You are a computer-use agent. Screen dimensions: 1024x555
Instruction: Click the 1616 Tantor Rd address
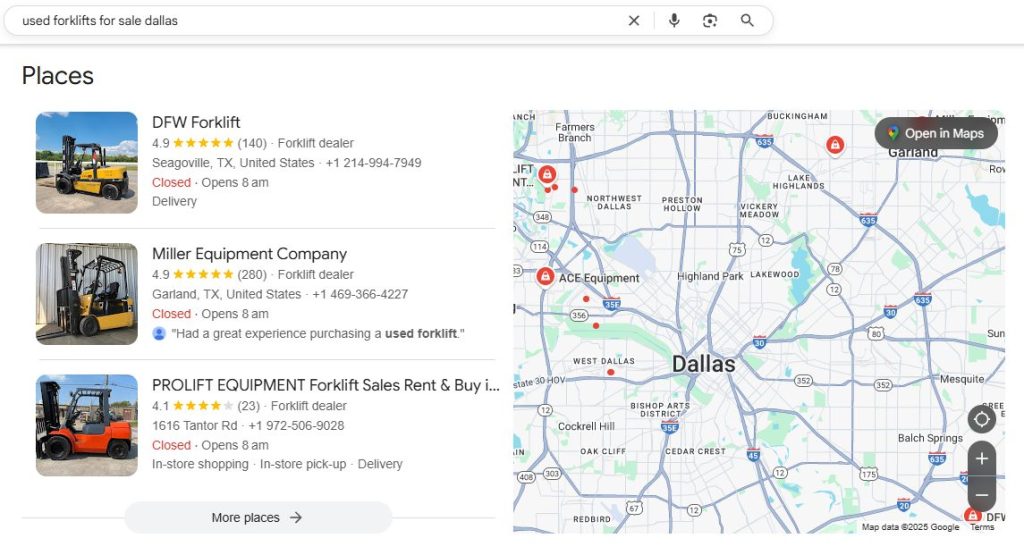195,426
